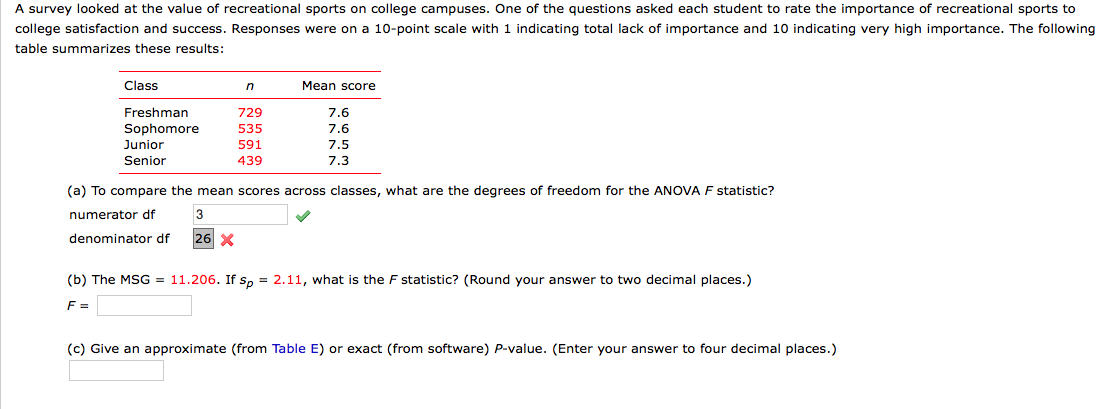This screenshot has width=1117, height=409.
Task: Focus the P-value answer box in part (c)
Action: (116, 371)
